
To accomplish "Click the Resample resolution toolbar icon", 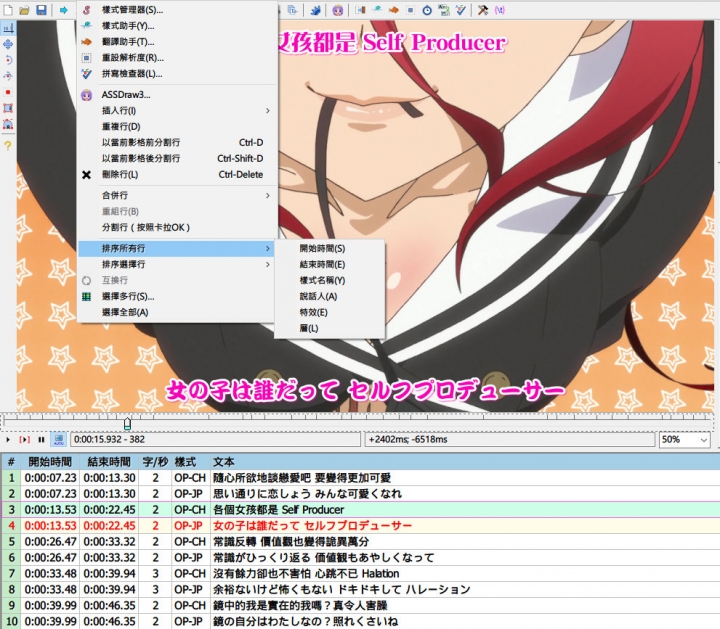I will tap(410, 10).
